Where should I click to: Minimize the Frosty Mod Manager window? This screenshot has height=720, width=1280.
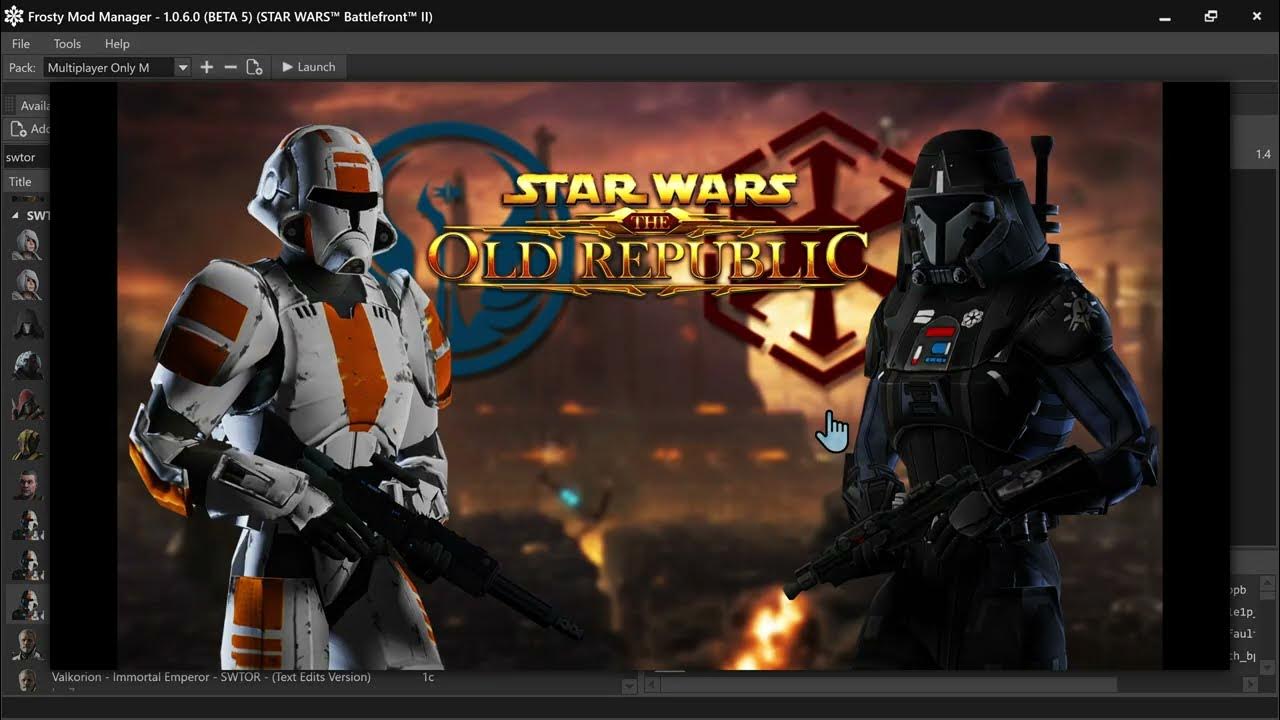[x=1165, y=16]
